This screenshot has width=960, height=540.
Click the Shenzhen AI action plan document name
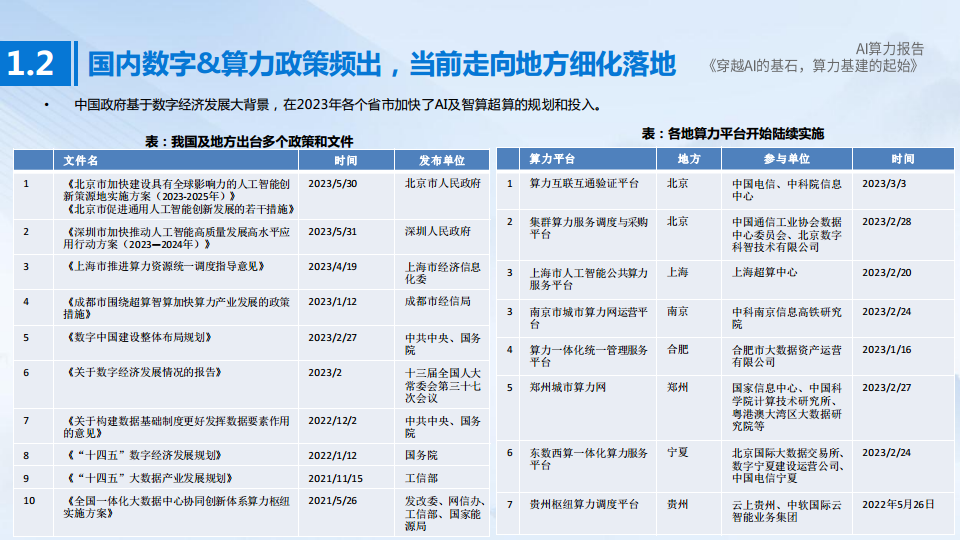pos(176,238)
